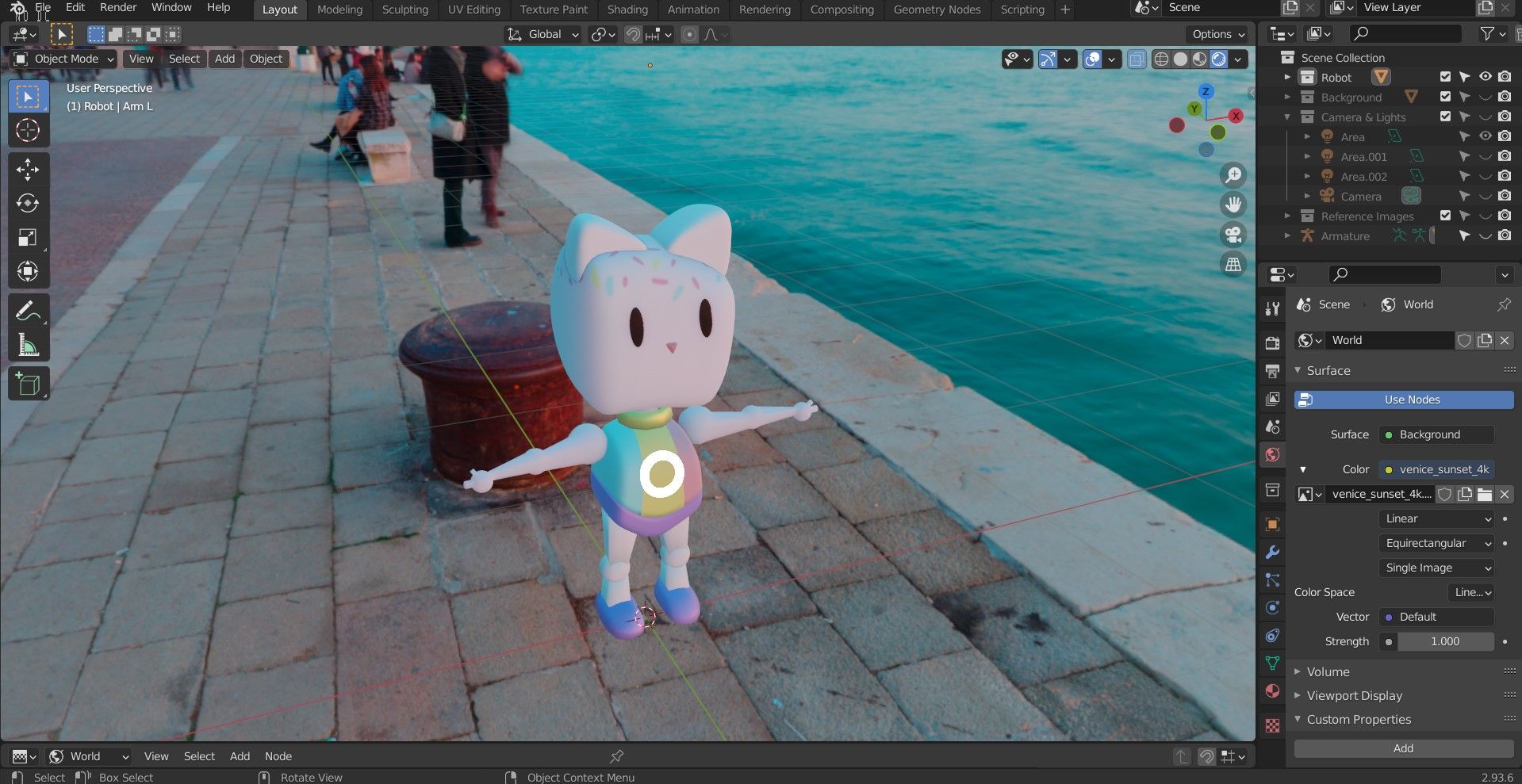Activate the Scale tool

tap(28, 238)
